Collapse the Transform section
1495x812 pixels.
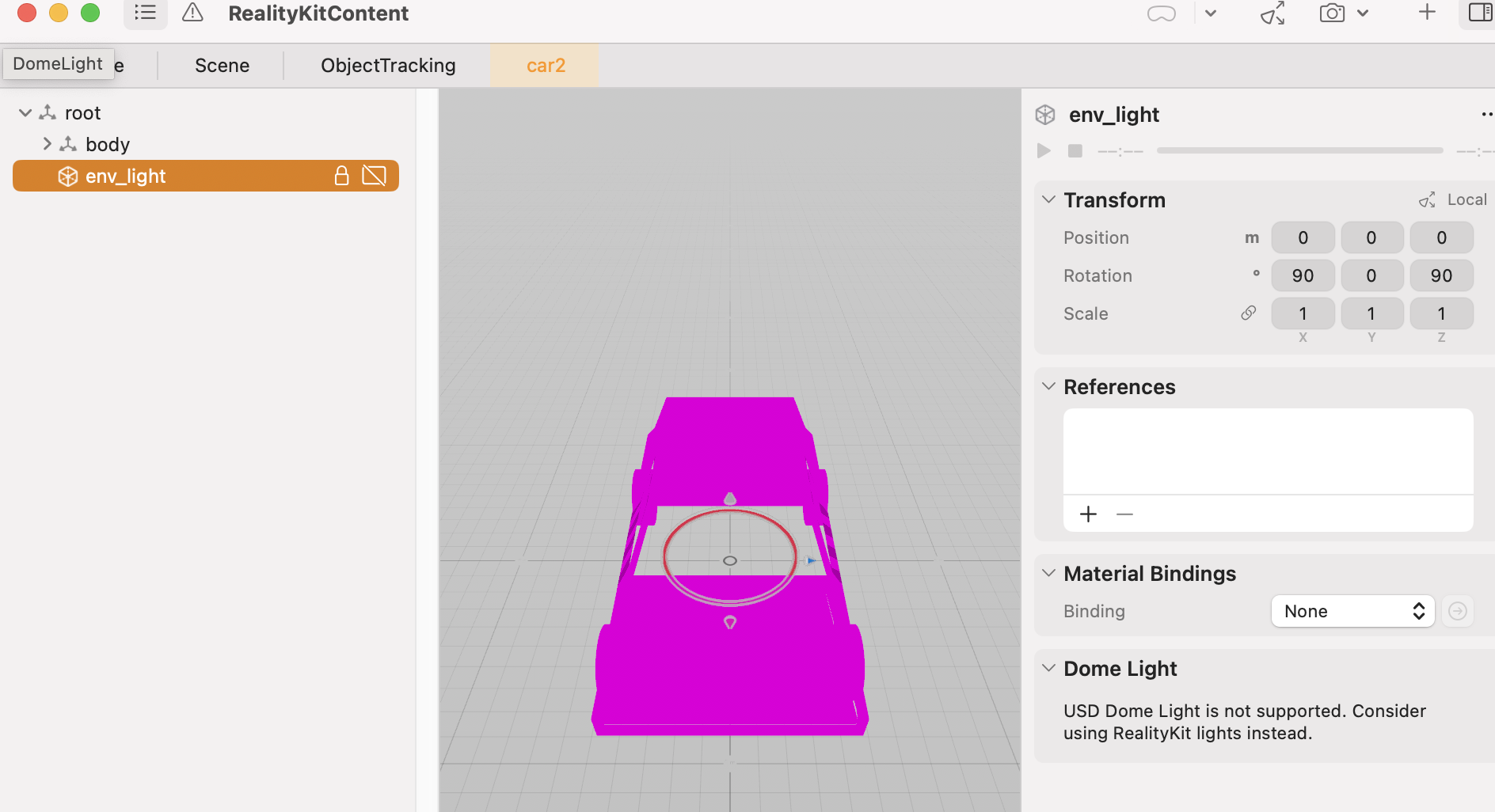[1048, 199]
